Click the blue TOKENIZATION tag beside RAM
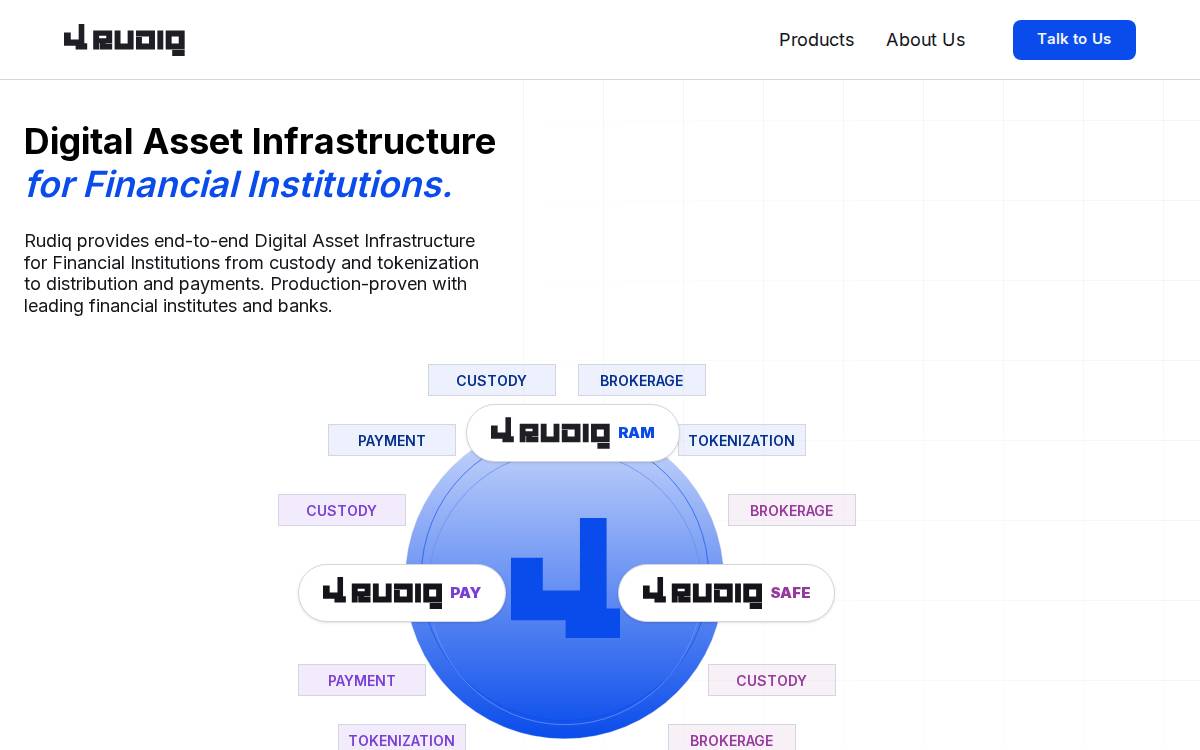The image size is (1200, 750). coord(742,440)
